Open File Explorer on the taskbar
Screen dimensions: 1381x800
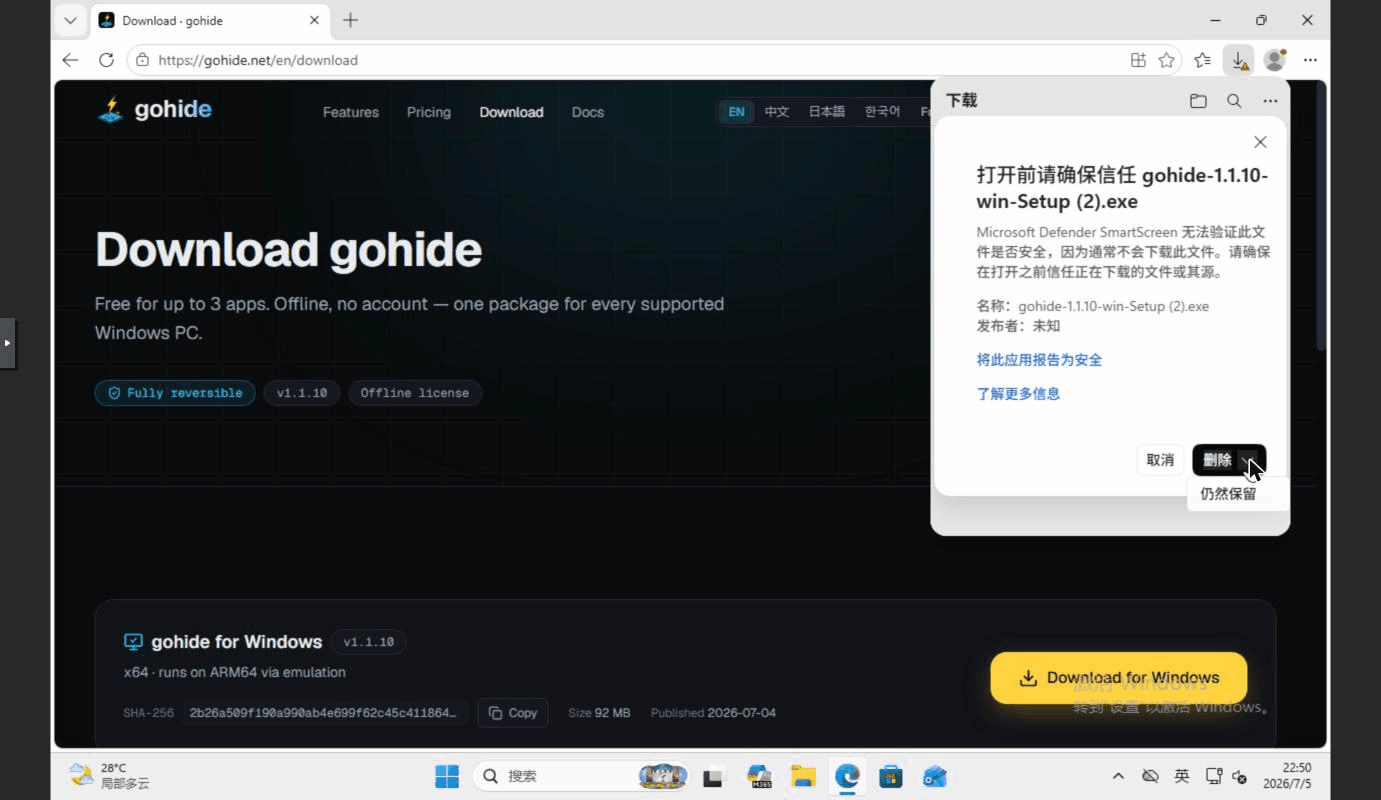803,776
